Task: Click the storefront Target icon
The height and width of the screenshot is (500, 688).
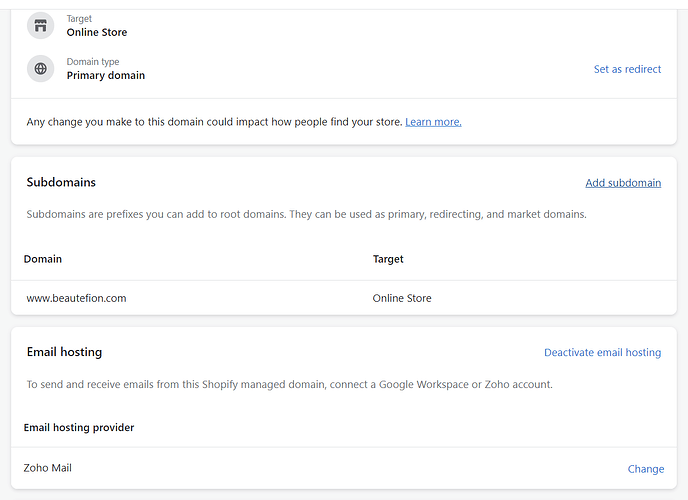Action: tap(41, 25)
